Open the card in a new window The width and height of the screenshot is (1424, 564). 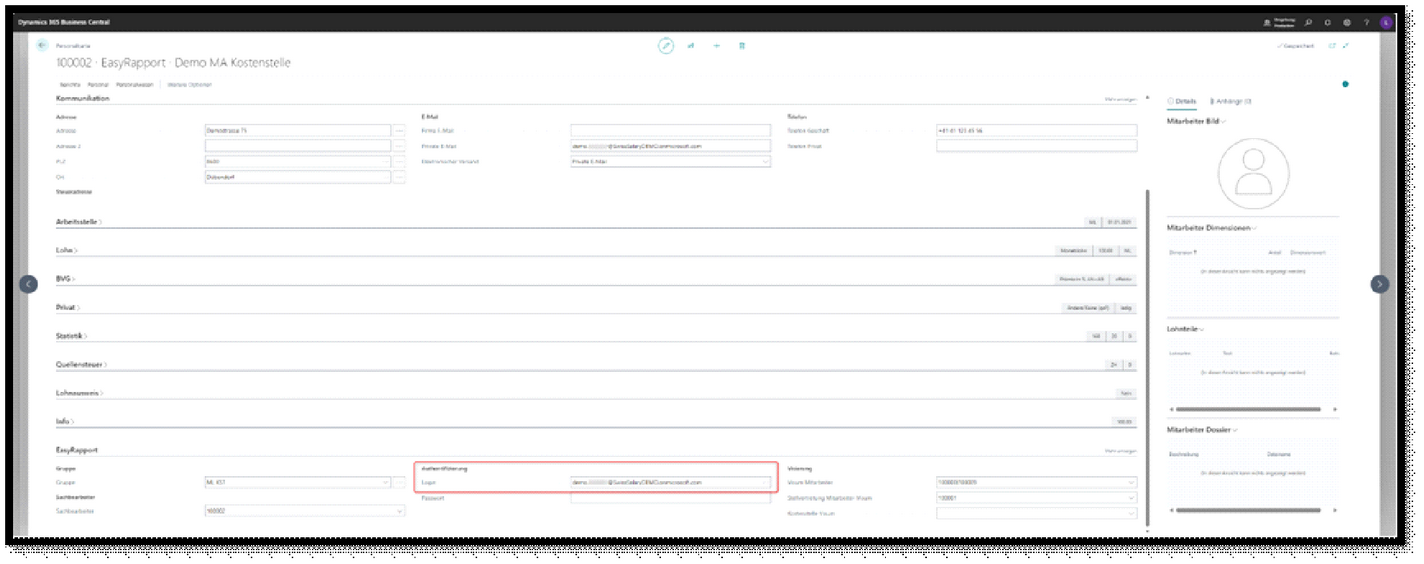[1331, 46]
